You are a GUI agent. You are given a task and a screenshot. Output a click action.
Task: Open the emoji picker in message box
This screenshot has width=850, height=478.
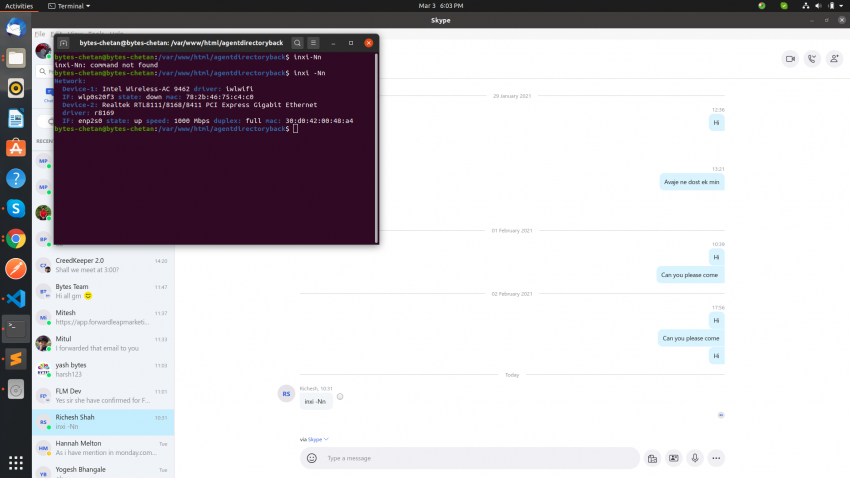point(312,458)
